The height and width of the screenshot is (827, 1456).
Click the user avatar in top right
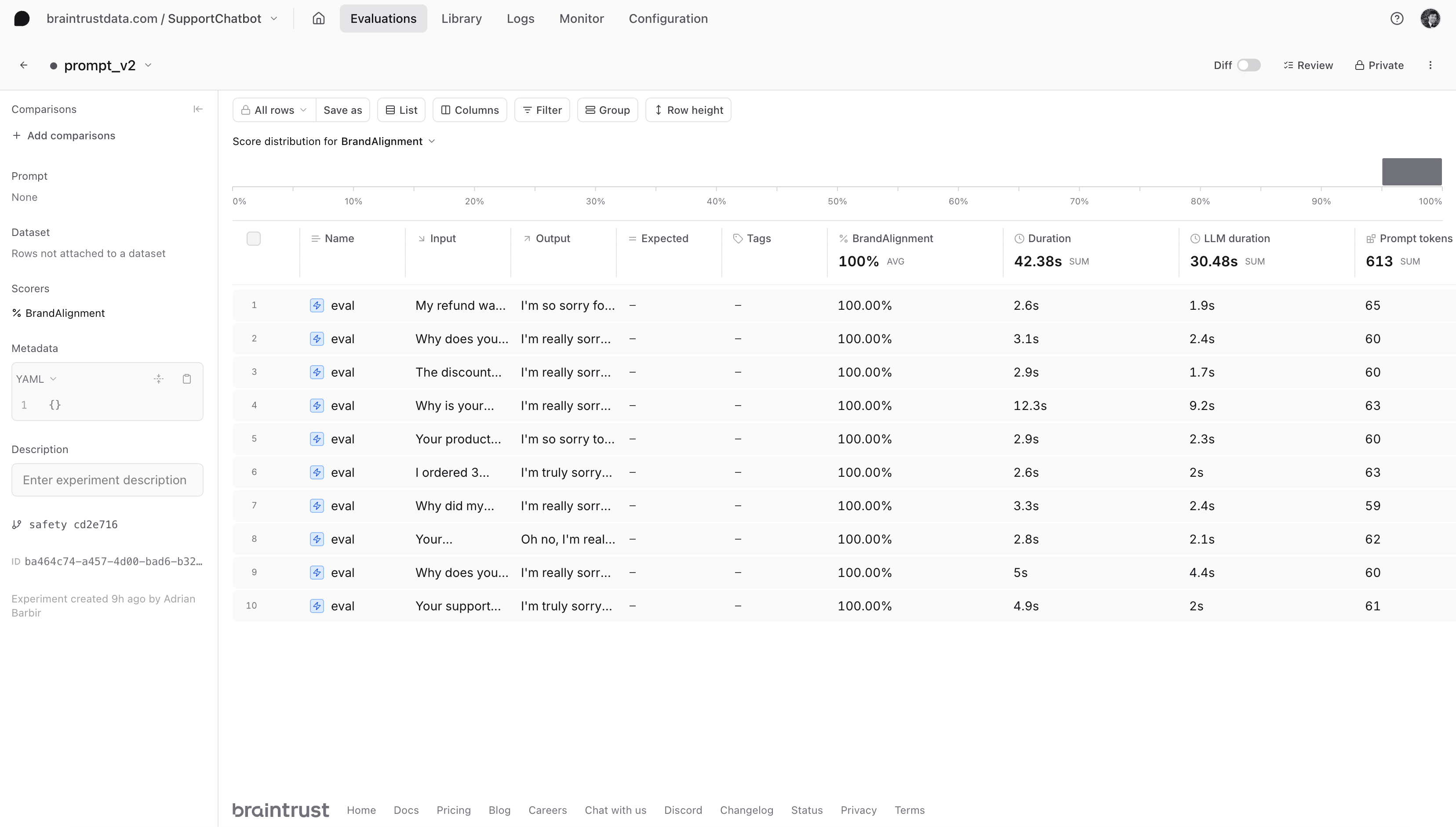pyautogui.click(x=1430, y=19)
